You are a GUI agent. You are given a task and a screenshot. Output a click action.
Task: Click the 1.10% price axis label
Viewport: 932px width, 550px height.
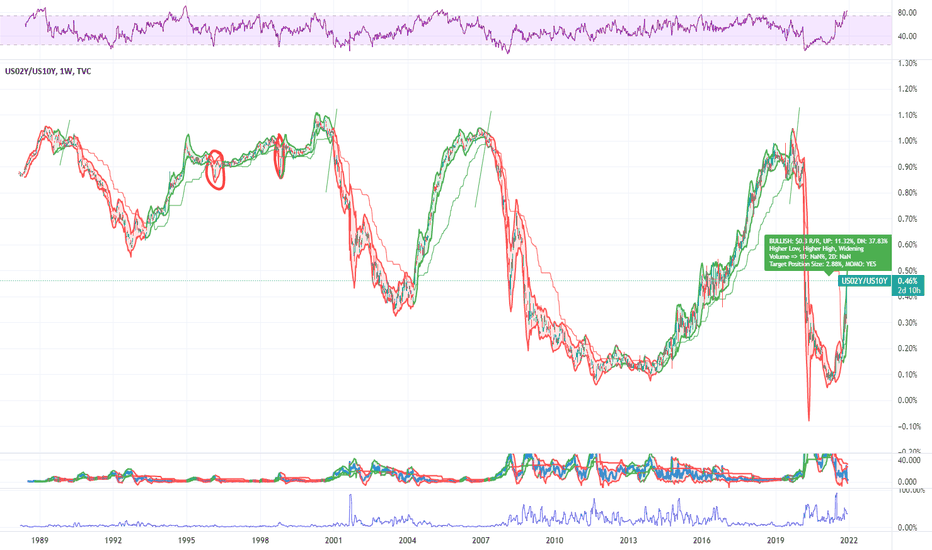pyautogui.click(x=907, y=115)
